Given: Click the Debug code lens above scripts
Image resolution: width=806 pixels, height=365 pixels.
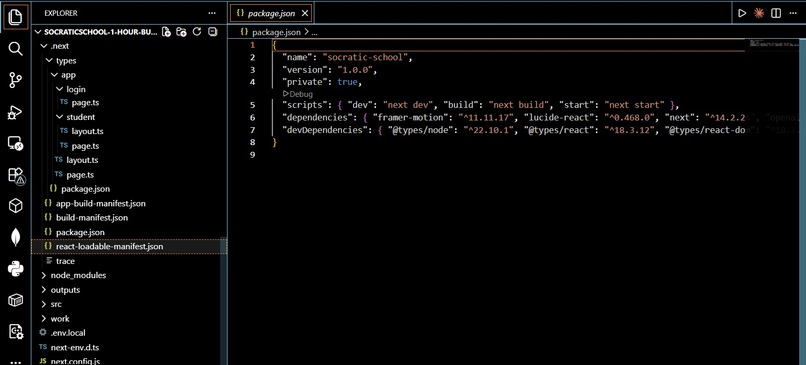Looking at the screenshot, I should click(x=298, y=94).
